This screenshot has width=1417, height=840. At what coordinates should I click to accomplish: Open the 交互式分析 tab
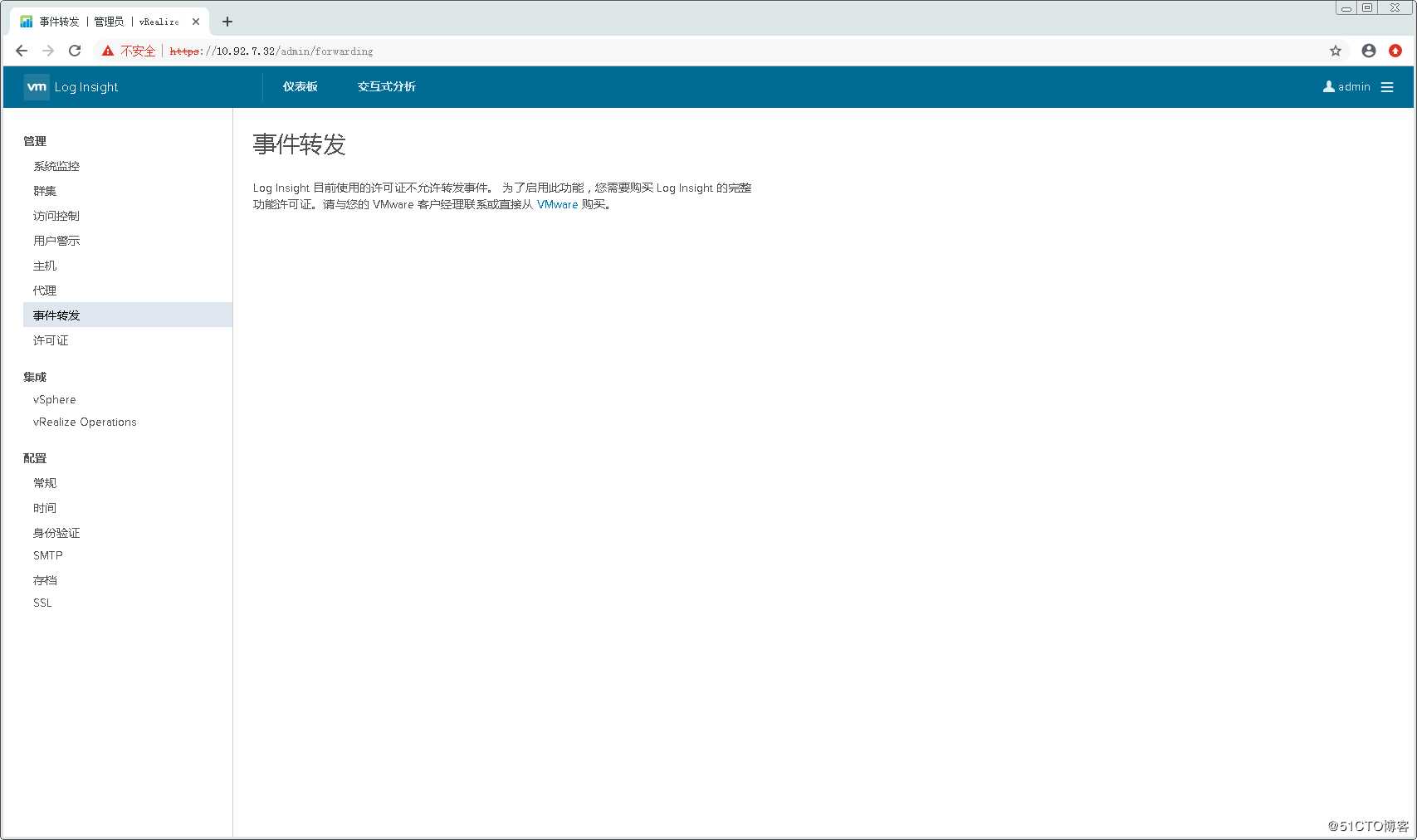pyautogui.click(x=387, y=86)
